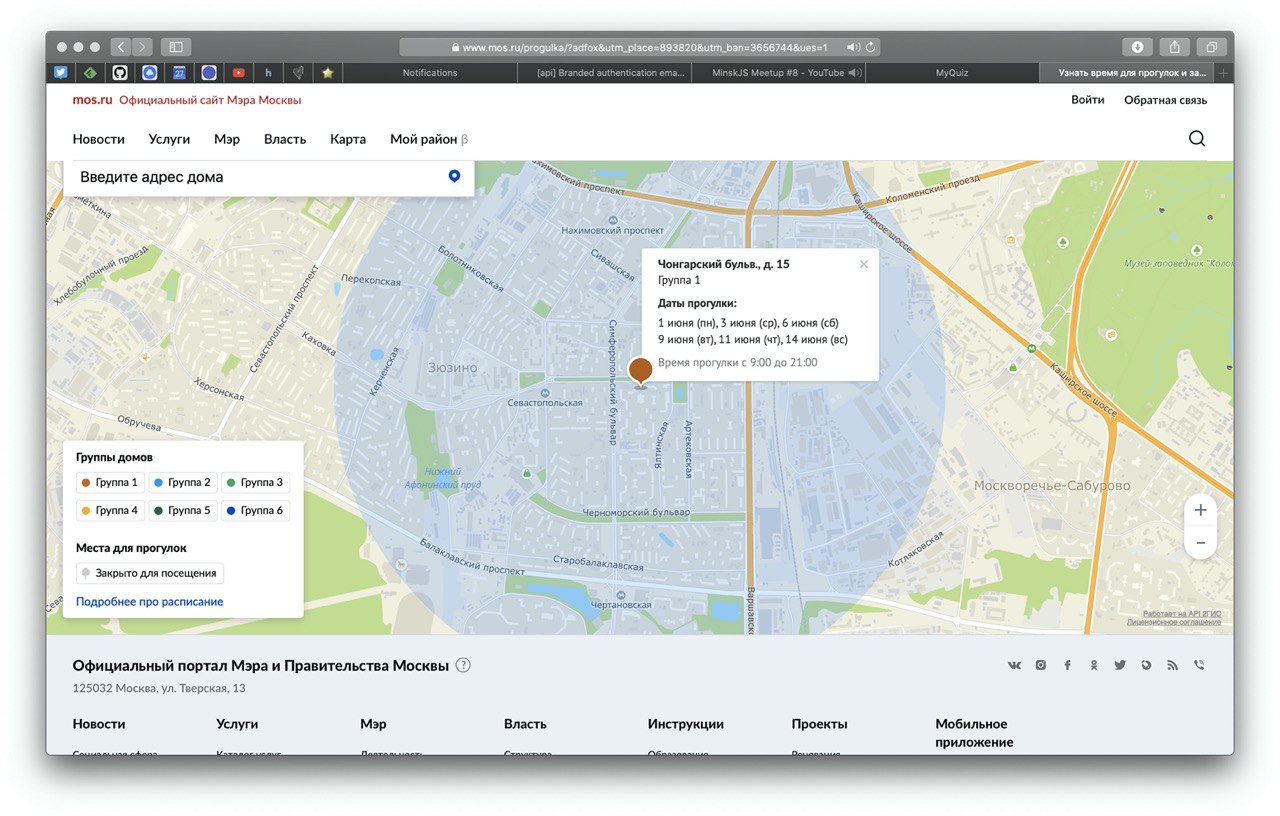Viewport: 1280px width, 816px height.
Task: Toggle Группа 2 house group filter
Action: [x=182, y=482]
